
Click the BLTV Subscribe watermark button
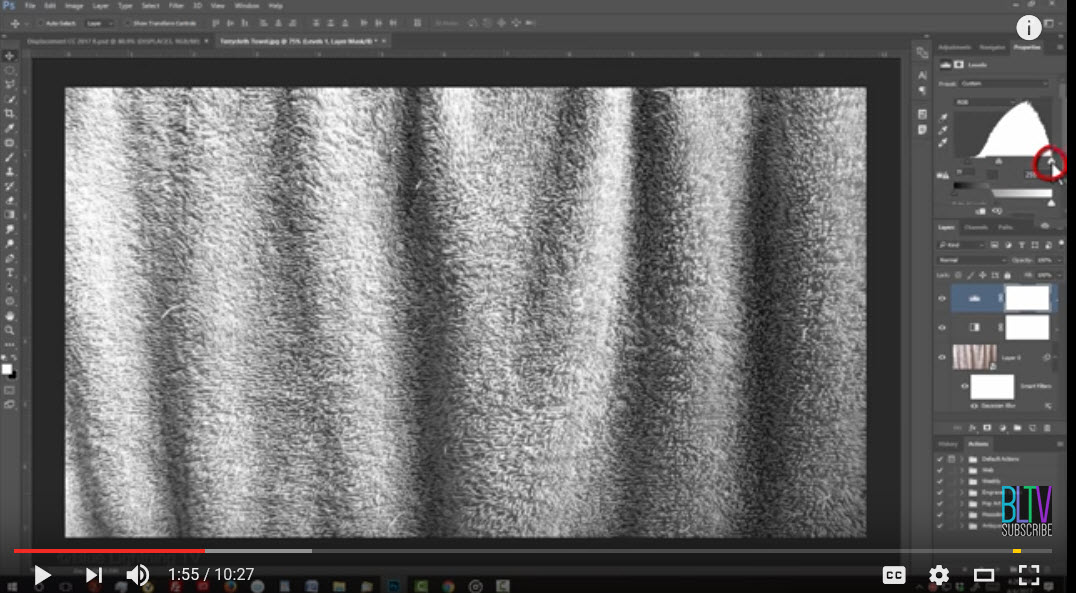point(1027,511)
